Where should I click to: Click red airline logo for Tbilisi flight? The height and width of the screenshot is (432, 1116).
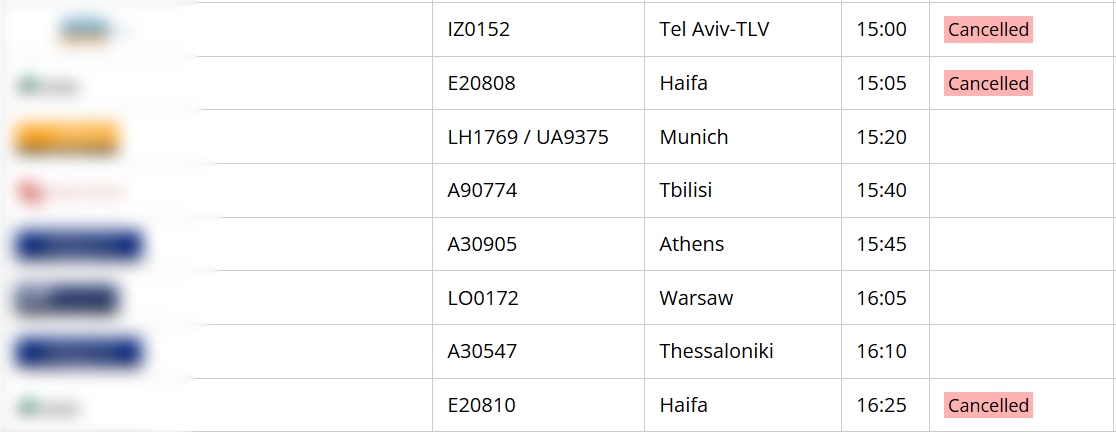pyautogui.click(x=70, y=191)
